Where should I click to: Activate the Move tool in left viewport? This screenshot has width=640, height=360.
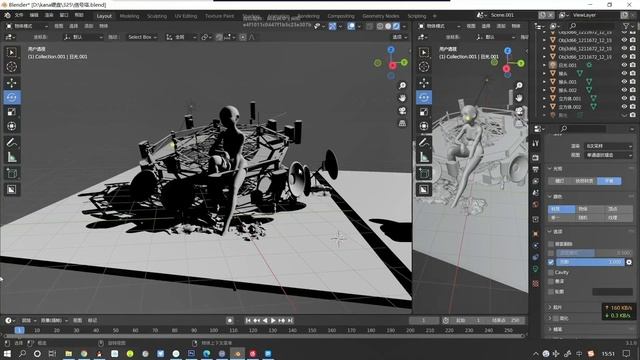pyautogui.click(x=11, y=83)
